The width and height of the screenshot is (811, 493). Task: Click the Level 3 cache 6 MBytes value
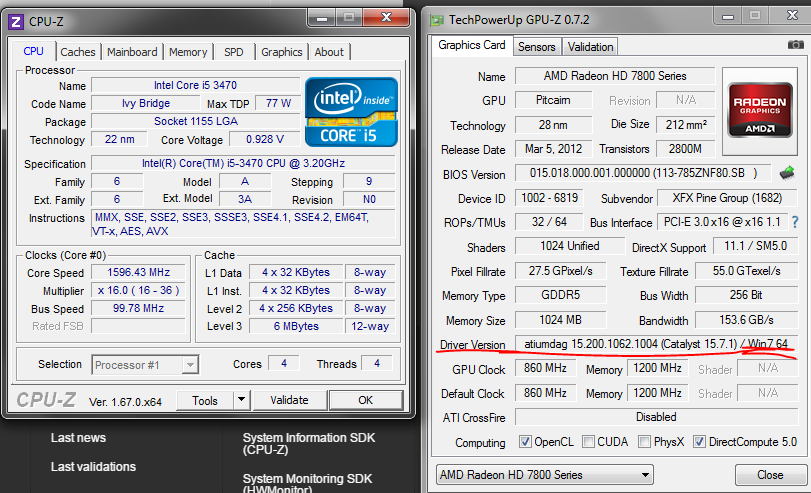coord(296,326)
